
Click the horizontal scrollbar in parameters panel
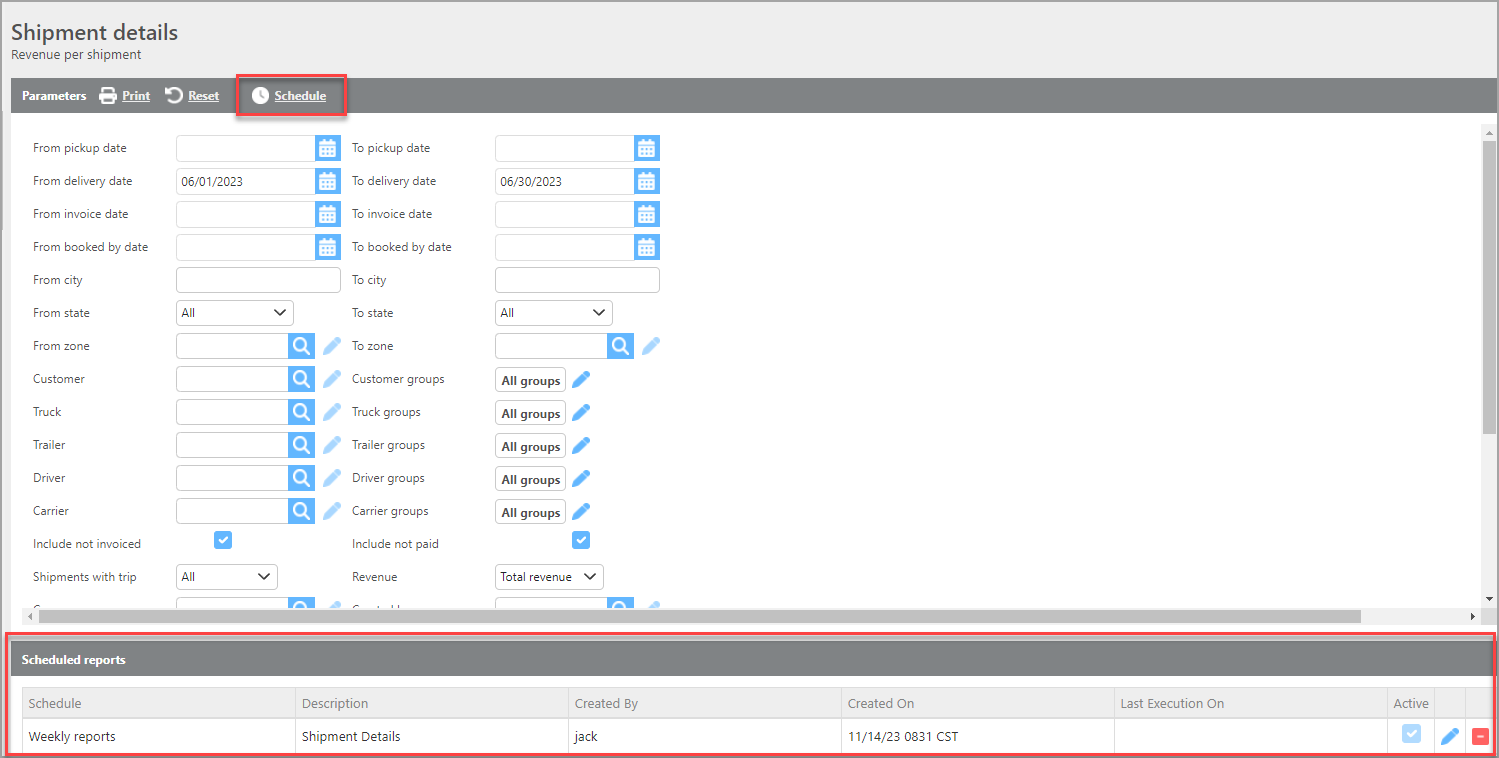tap(700, 616)
